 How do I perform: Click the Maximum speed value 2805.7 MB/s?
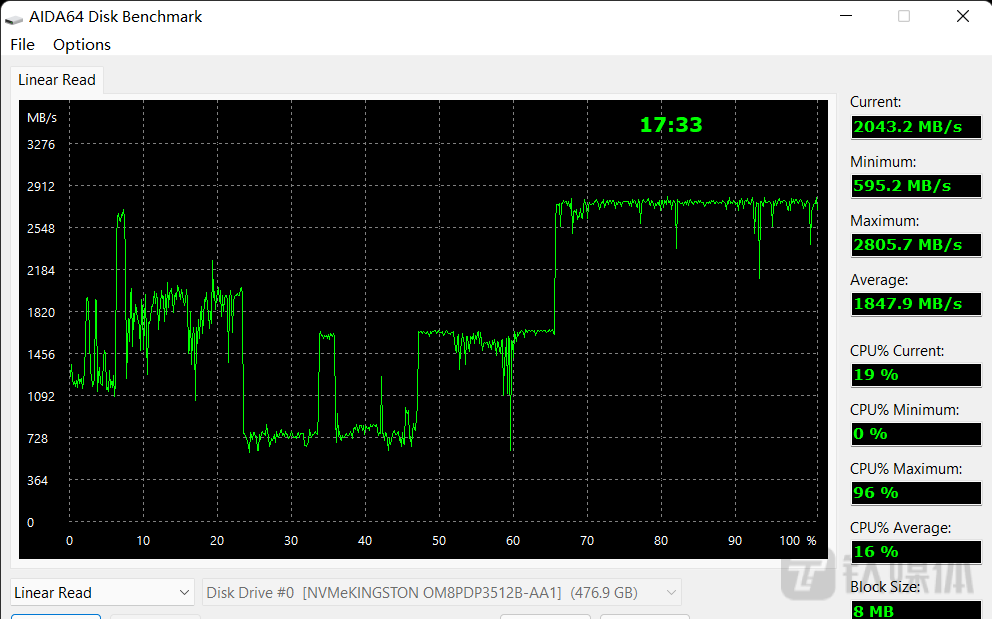click(916, 245)
